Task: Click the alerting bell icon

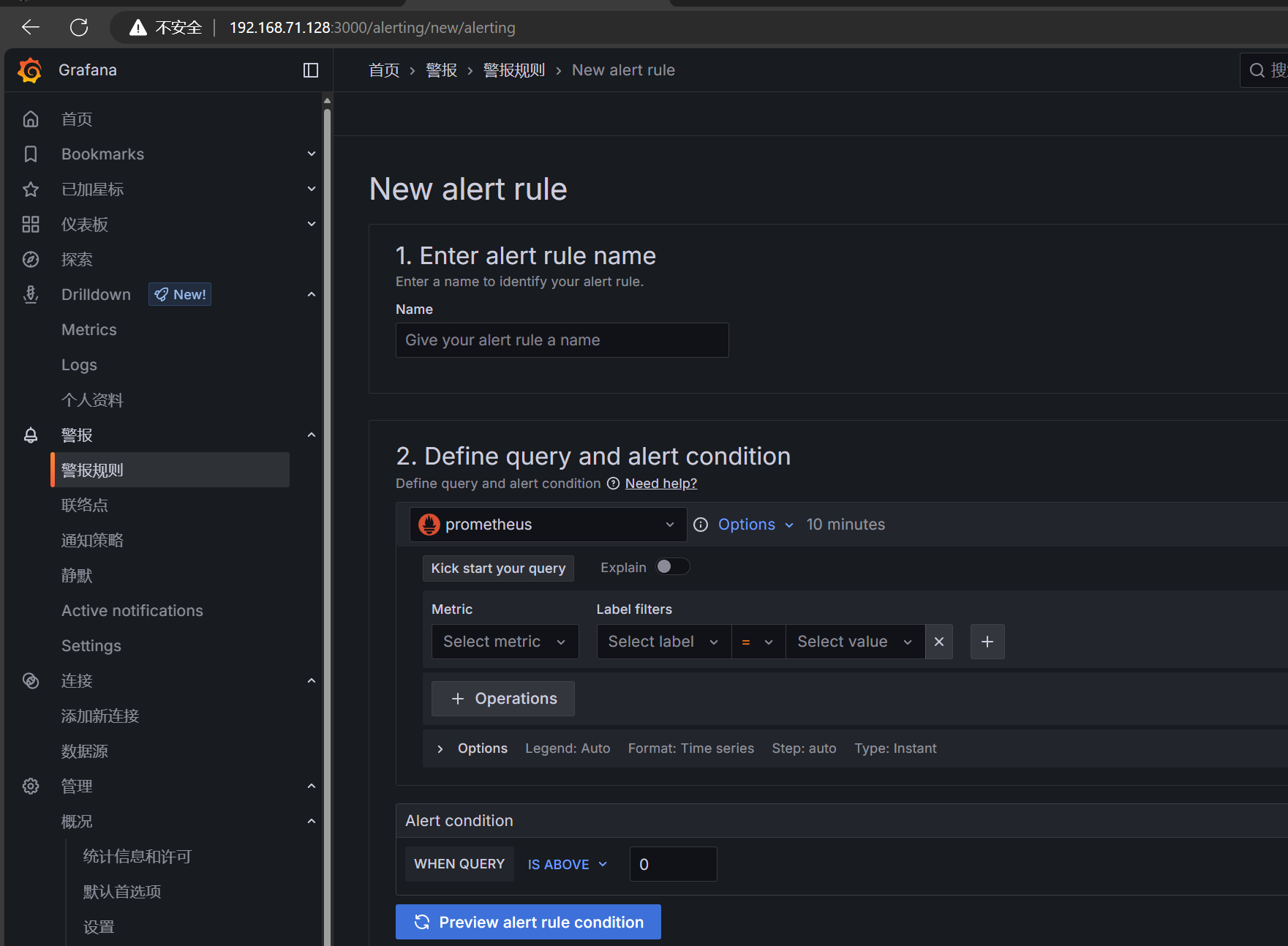Action: point(31,435)
